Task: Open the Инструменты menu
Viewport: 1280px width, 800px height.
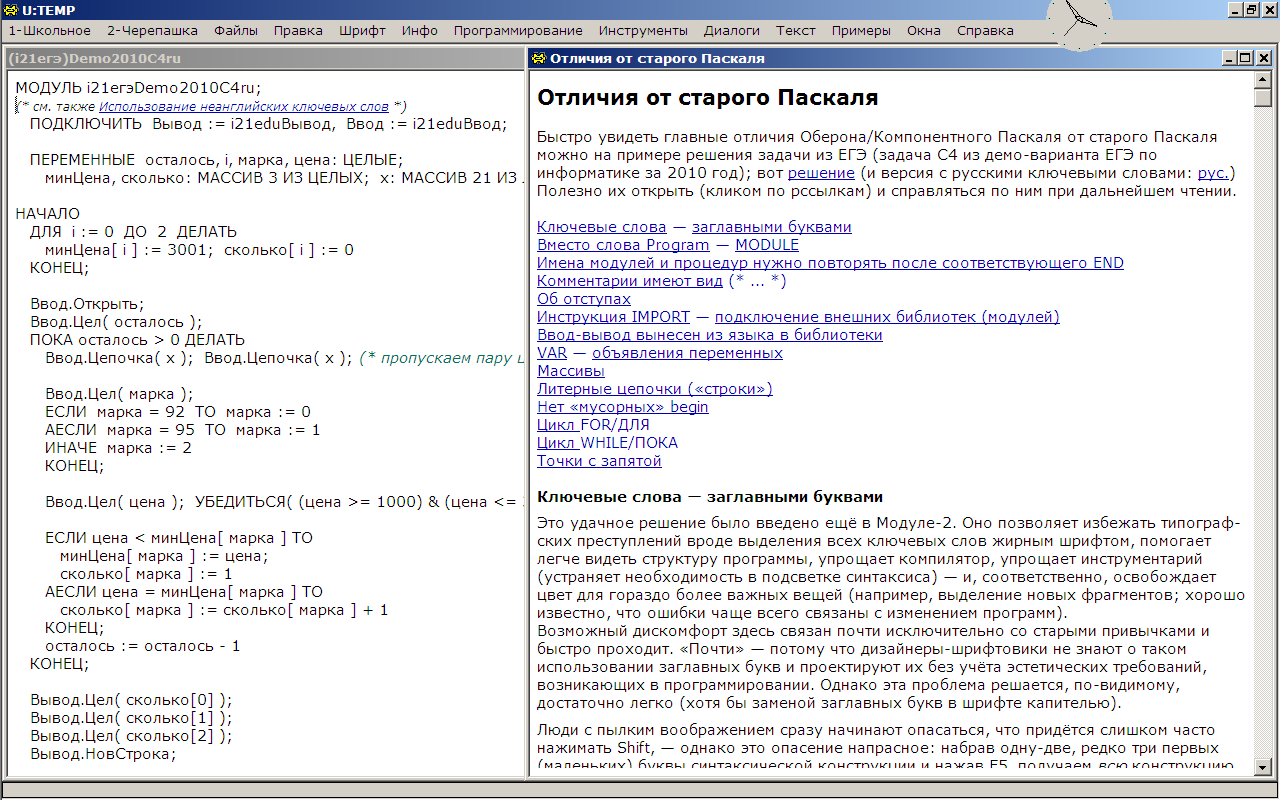Action: [x=643, y=31]
